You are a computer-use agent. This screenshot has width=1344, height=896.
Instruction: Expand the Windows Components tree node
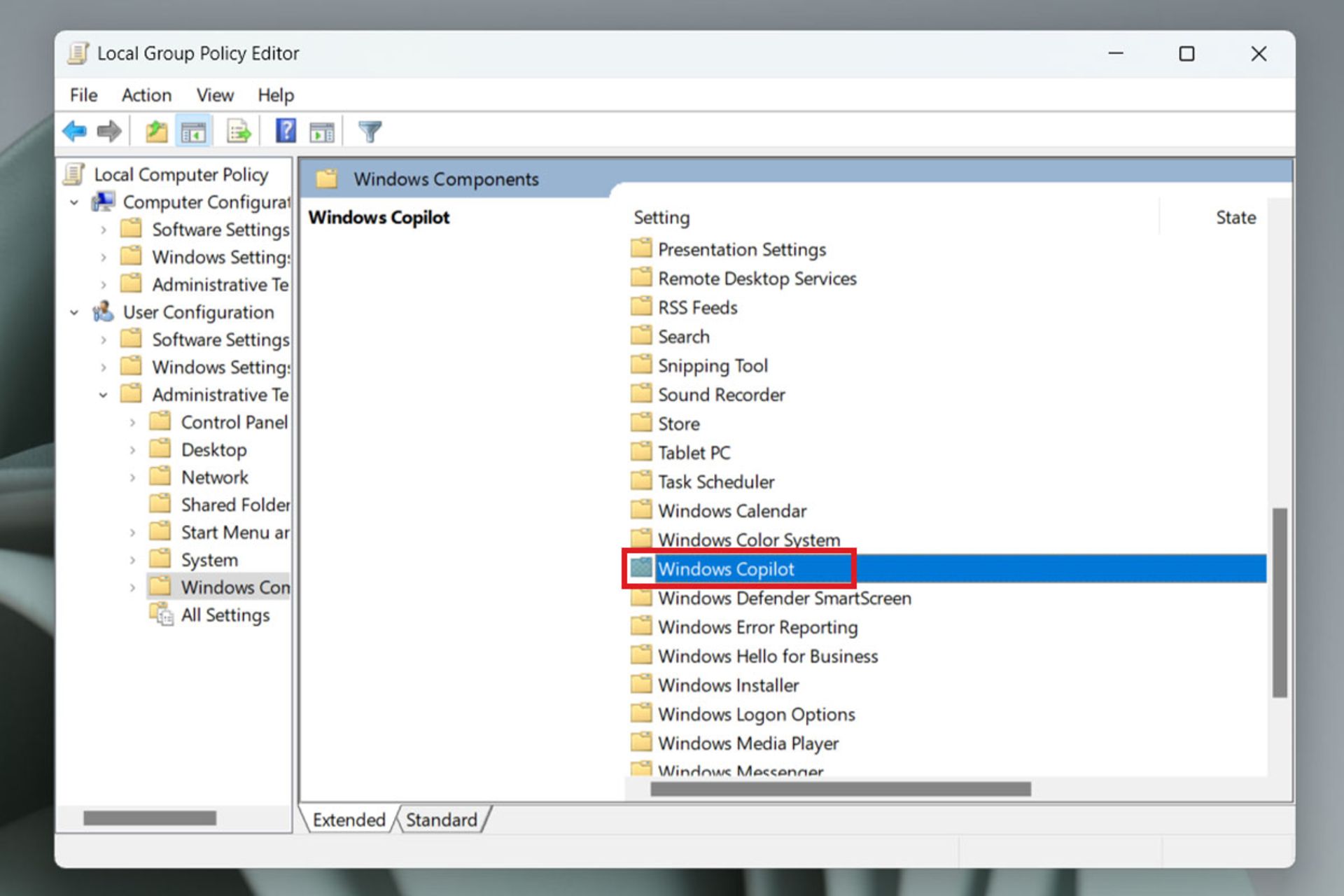(132, 587)
